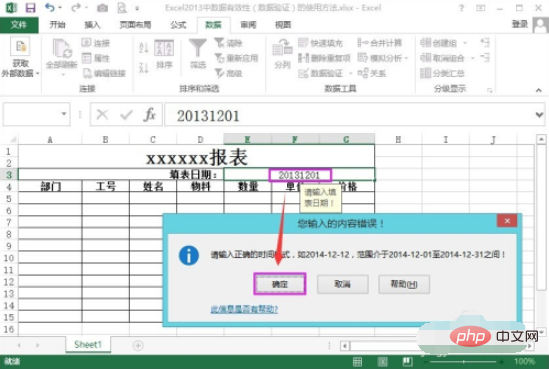Click the 'Was this information helpful' link
This screenshot has width=549, height=369.
click(x=244, y=309)
